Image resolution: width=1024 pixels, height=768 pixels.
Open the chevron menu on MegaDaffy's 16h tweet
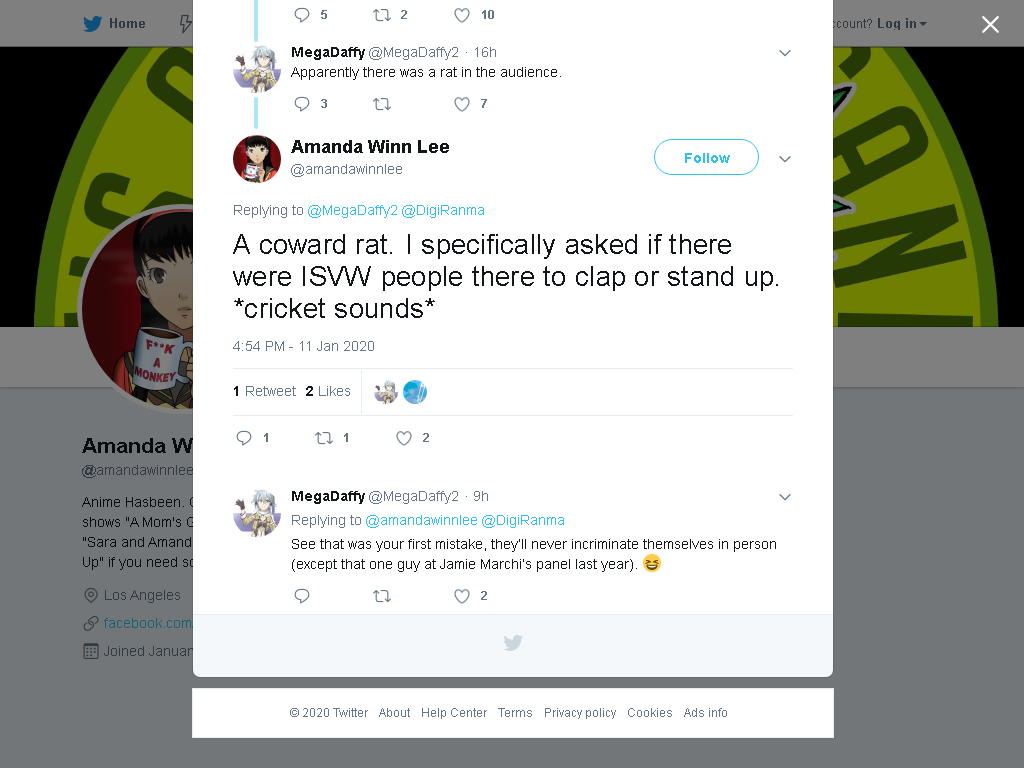coord(785,53)
